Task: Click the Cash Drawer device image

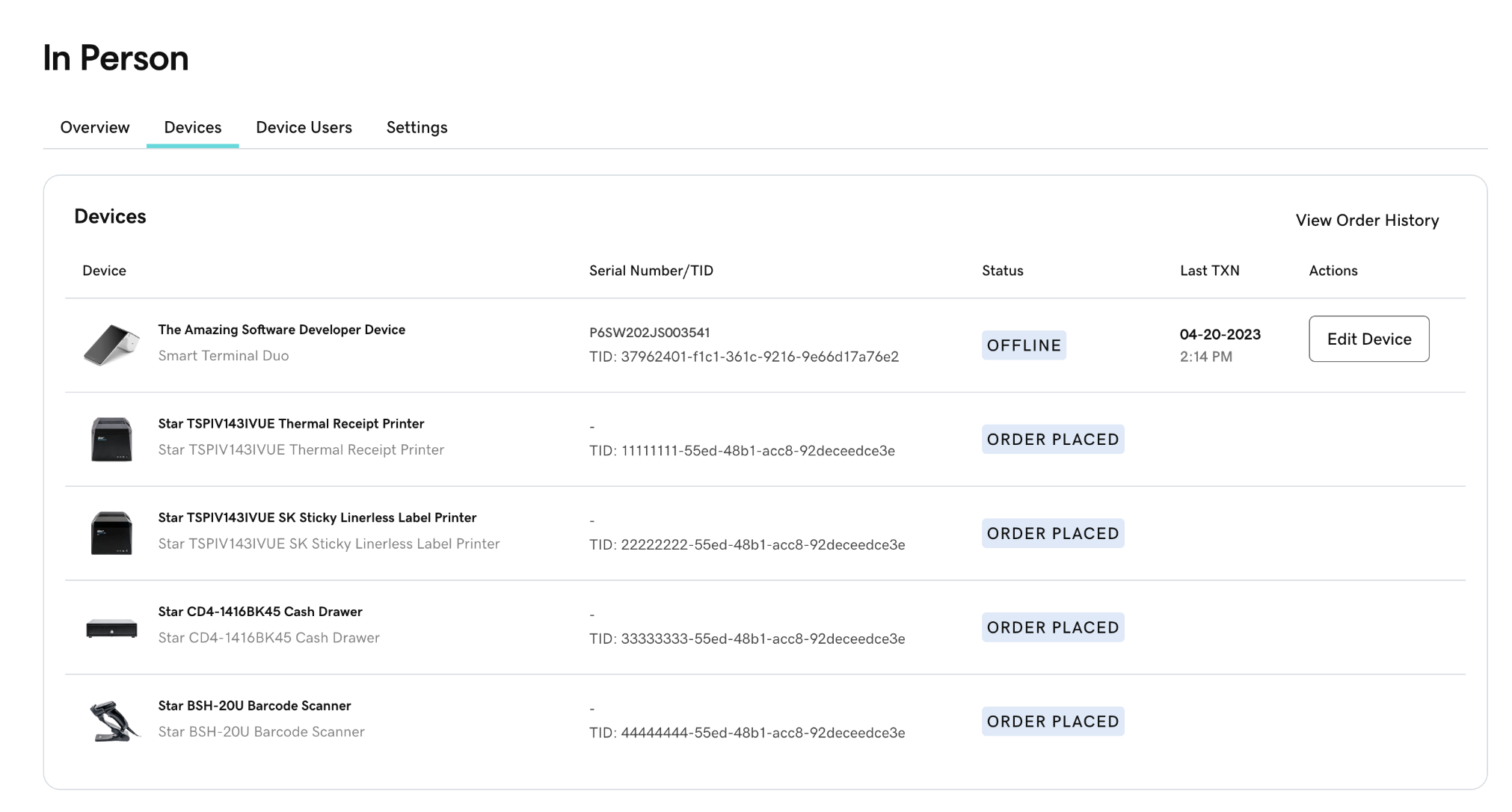Action: tap(111, 628)
